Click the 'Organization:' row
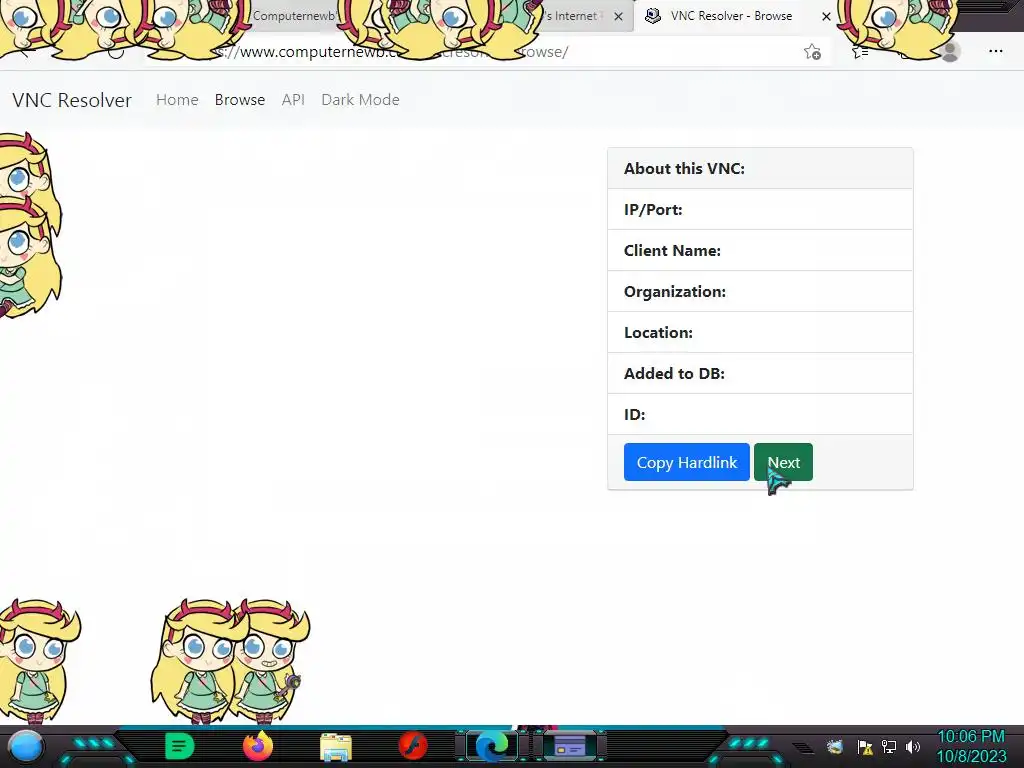1024x768 pixels. pos(760,292)
